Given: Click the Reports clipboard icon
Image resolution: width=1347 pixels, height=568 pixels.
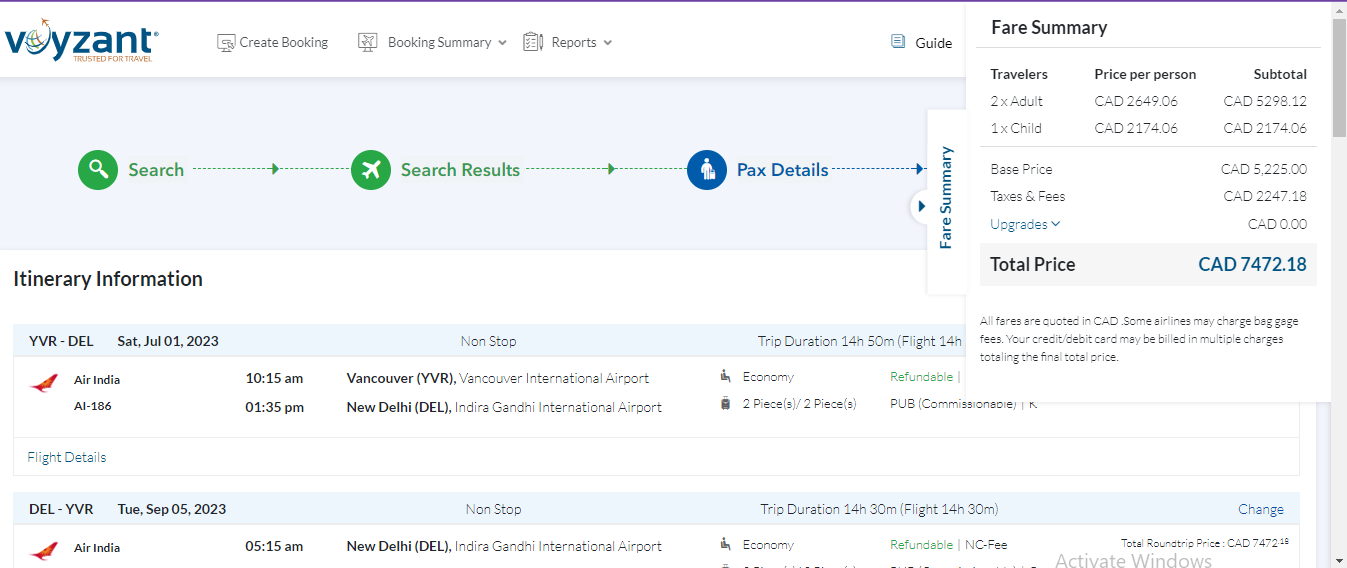Looking at the screenshot, I should coord(533,42).
